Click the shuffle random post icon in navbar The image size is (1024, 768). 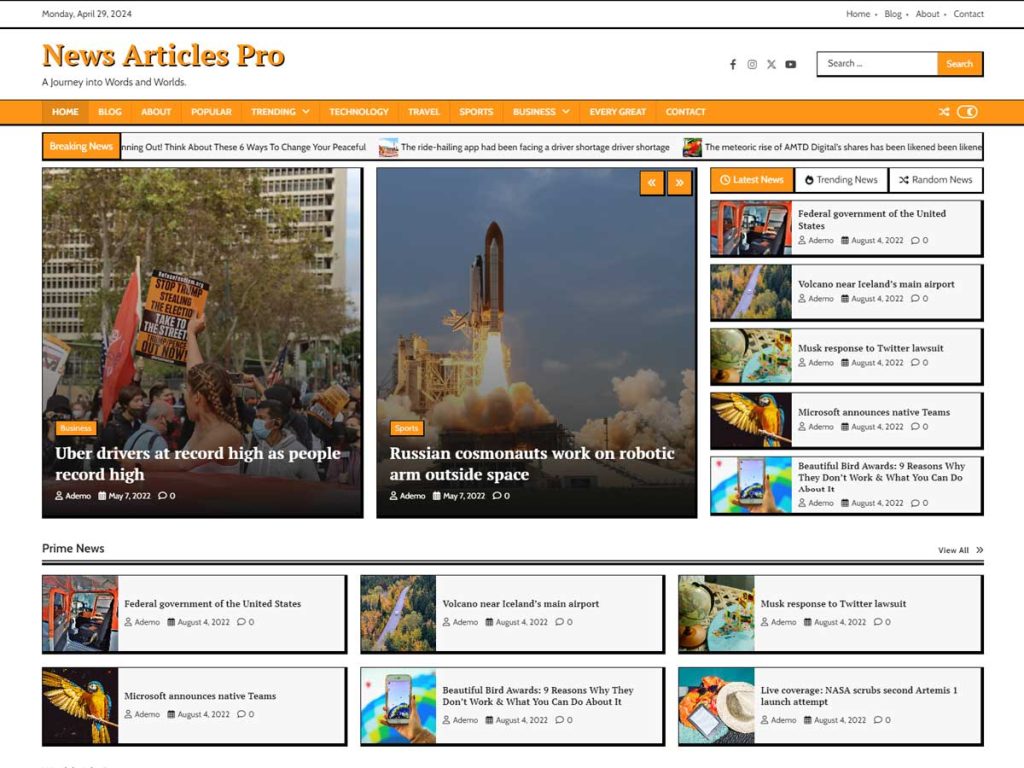(x=944, y=112)
